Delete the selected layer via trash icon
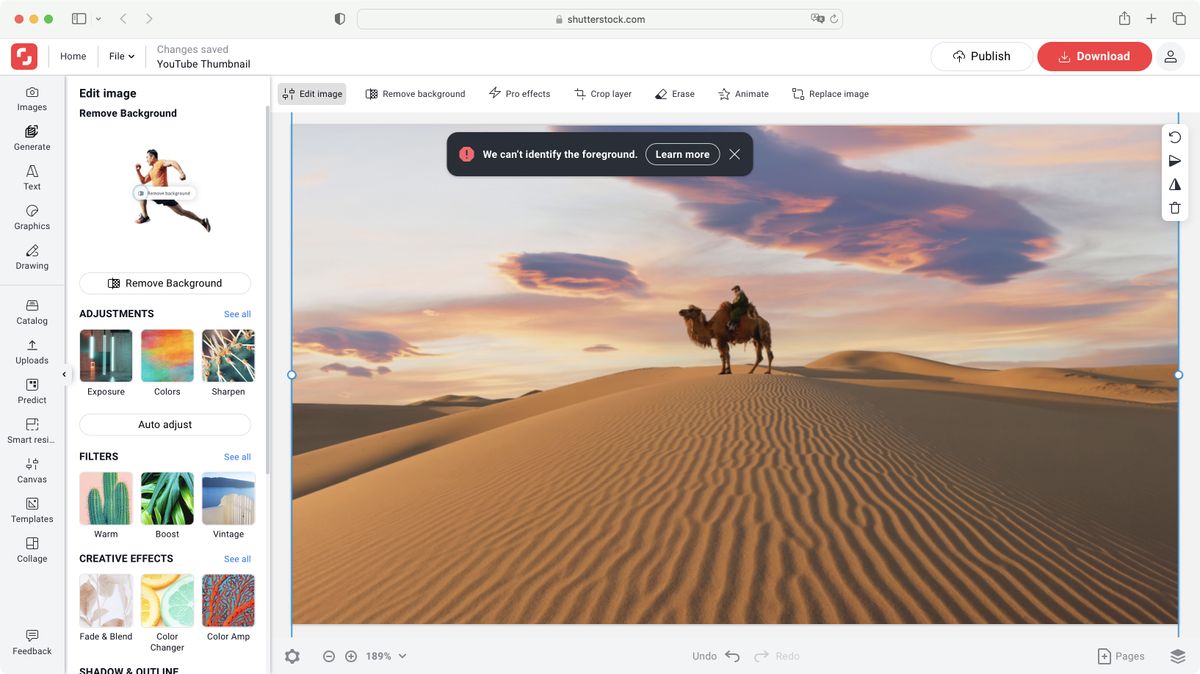 (x=1174, y=207)
